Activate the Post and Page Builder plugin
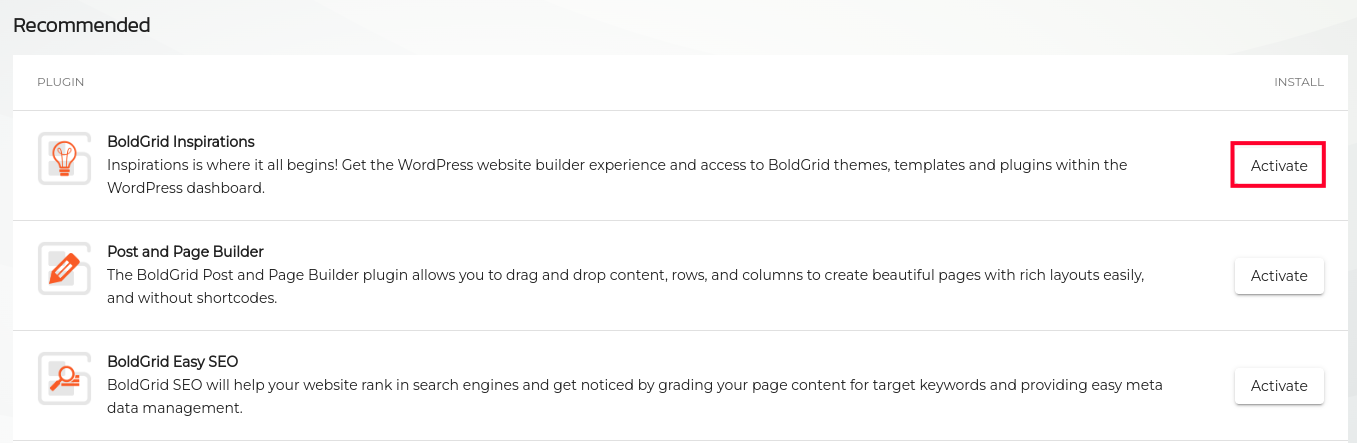 coord(1278,276)
